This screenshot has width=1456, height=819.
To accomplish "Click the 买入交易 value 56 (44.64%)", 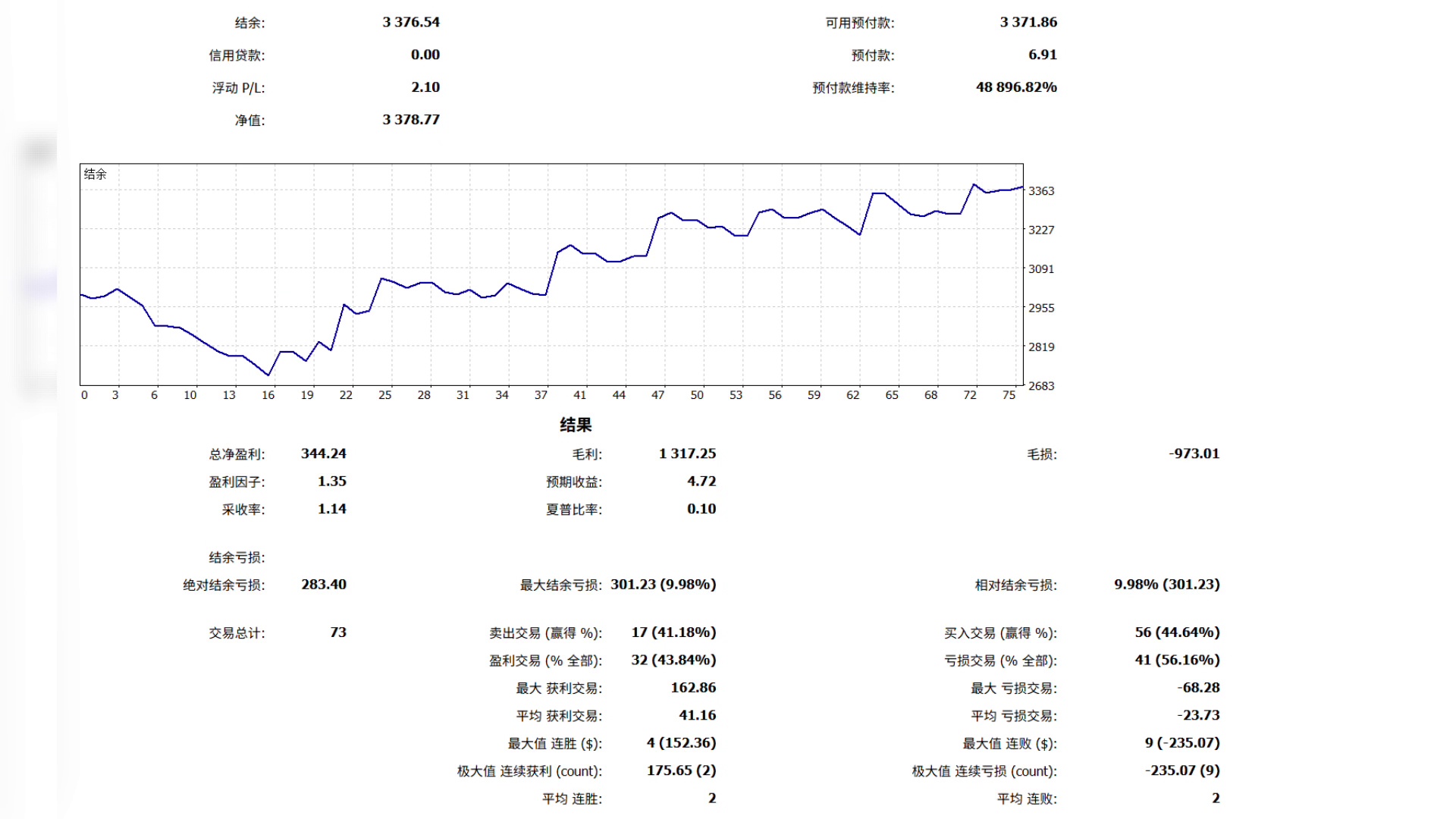I will coord(1177,632).
